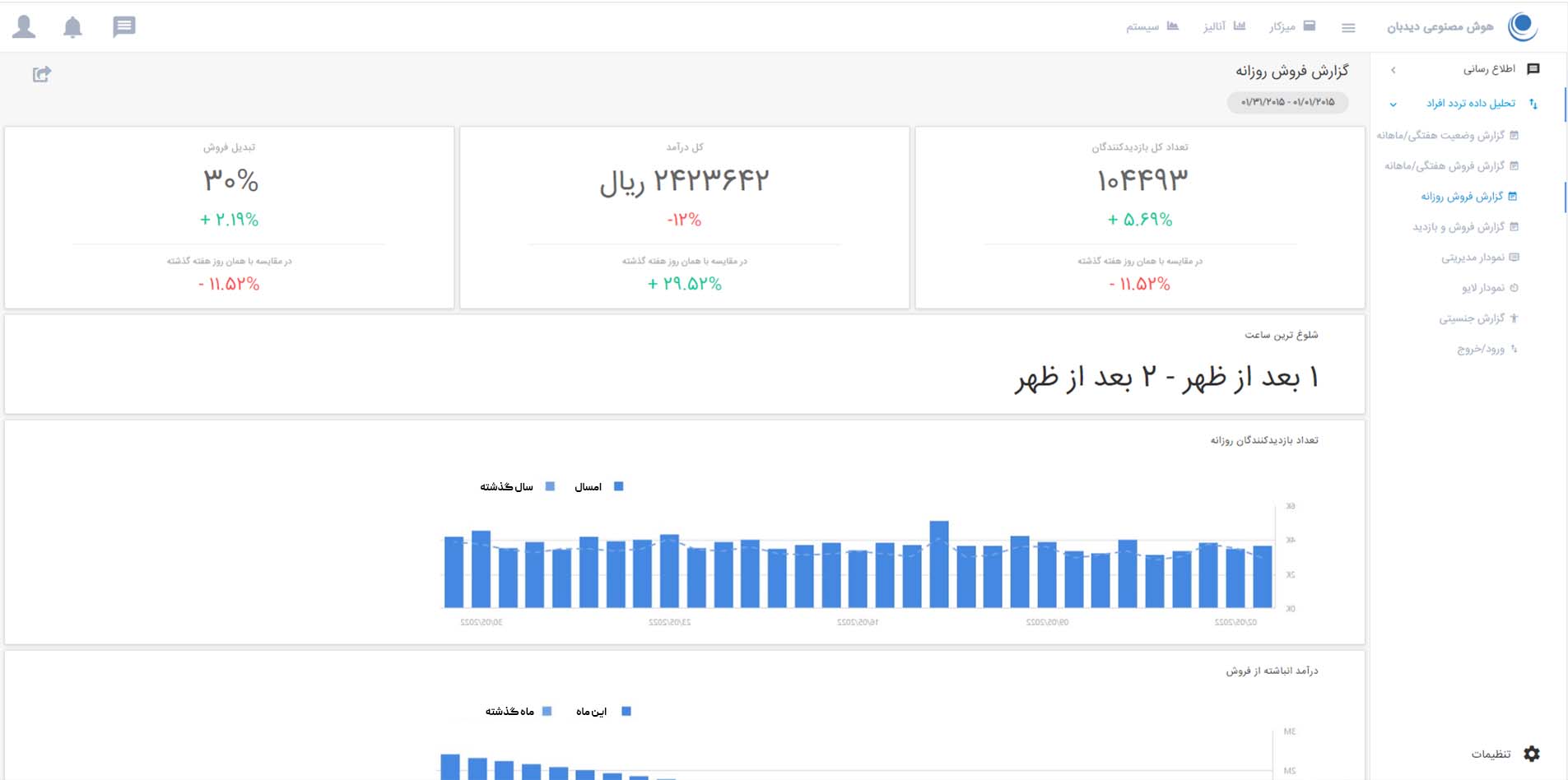Toggle این ماه legend color swatch

[x=626, y=711]
